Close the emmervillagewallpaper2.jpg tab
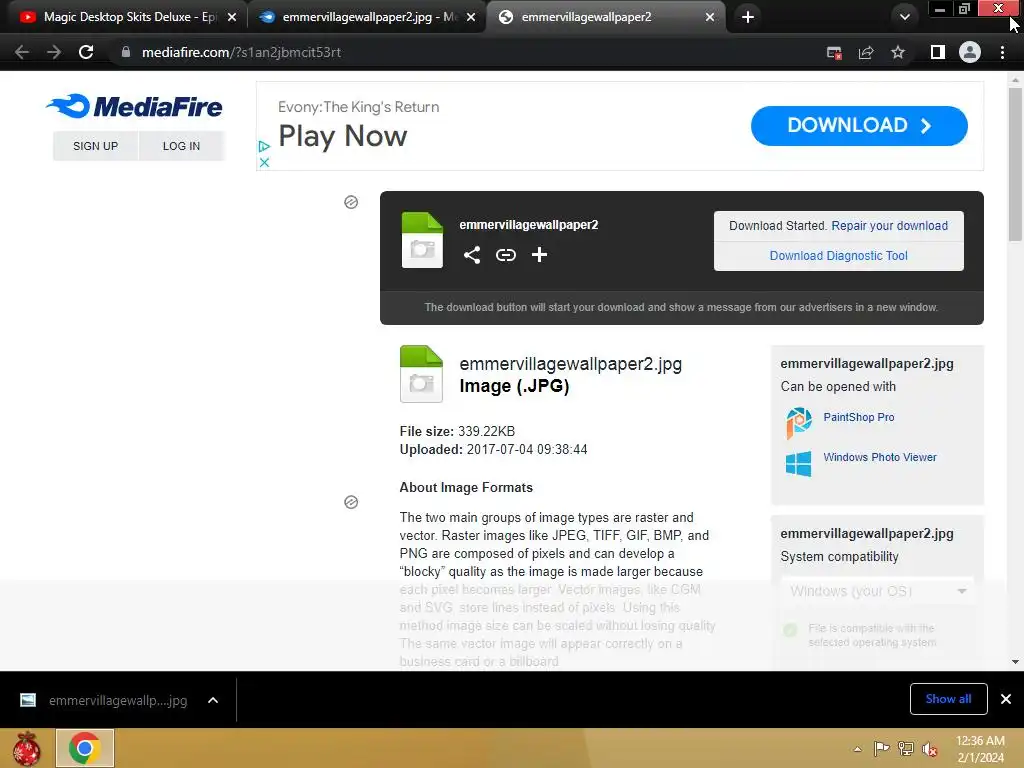This screenshot has height=768, width=1024. coord(471,18)
